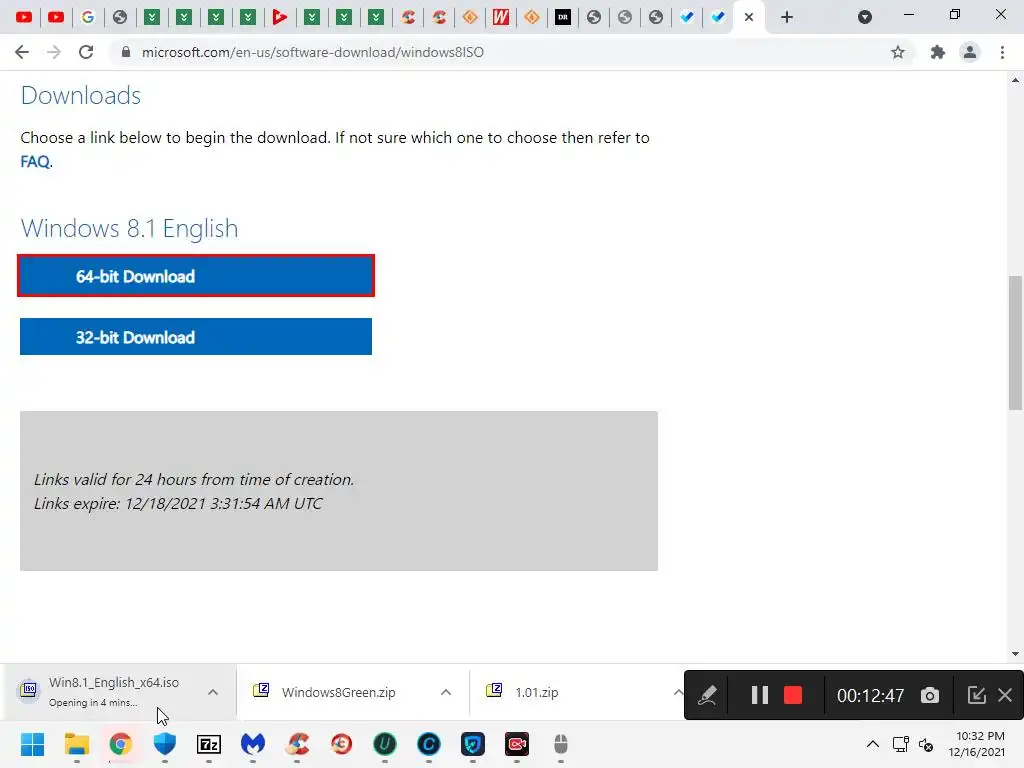The width and height of the screenshot is (1024, 768).
Task: Switch to the red W icon tab
Action: coord(501,17)
